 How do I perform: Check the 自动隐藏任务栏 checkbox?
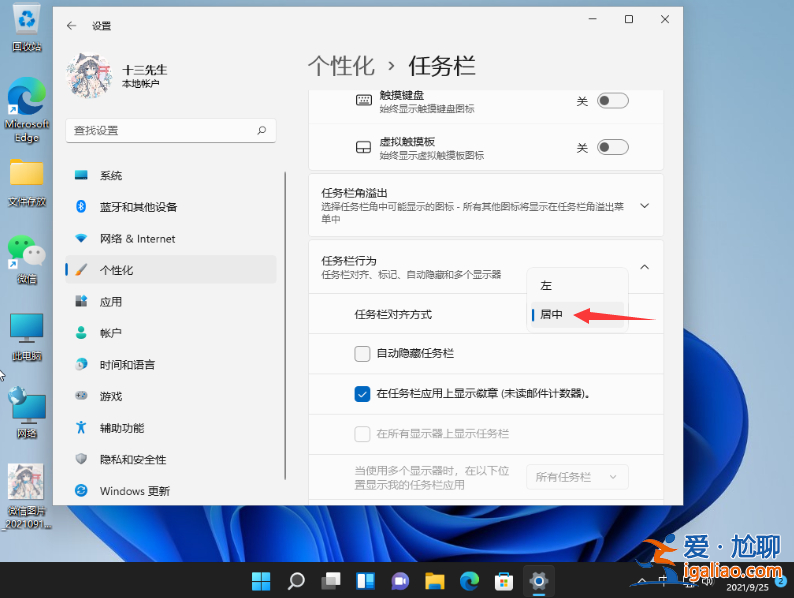(362, 353)
